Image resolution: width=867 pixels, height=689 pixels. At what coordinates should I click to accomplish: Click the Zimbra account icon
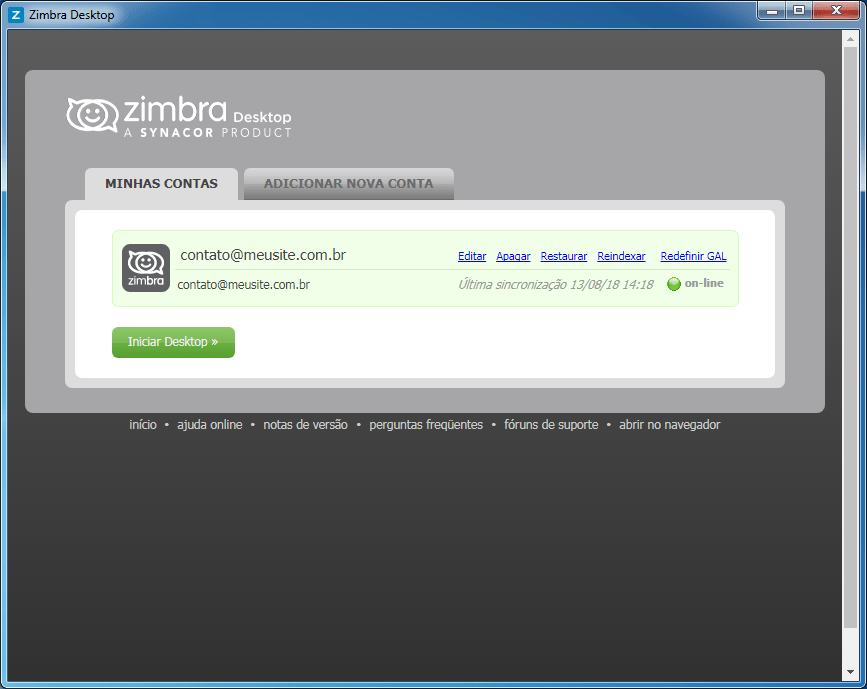[x=146, y=268]
